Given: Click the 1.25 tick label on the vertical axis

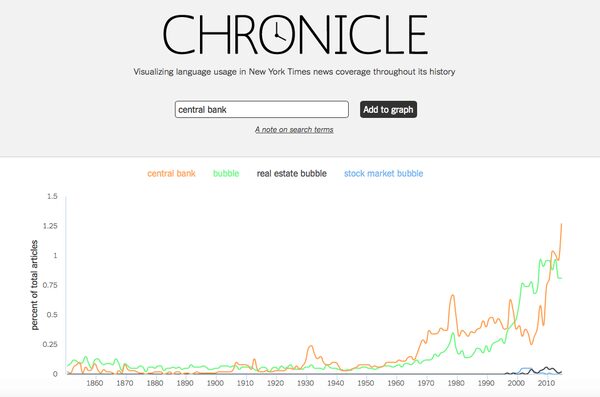Looking at the screenshot, I should click(50, 226).
